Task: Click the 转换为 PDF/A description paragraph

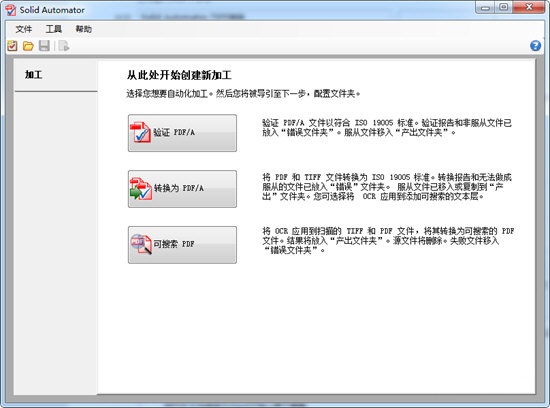Action: (x=387, y=187)
